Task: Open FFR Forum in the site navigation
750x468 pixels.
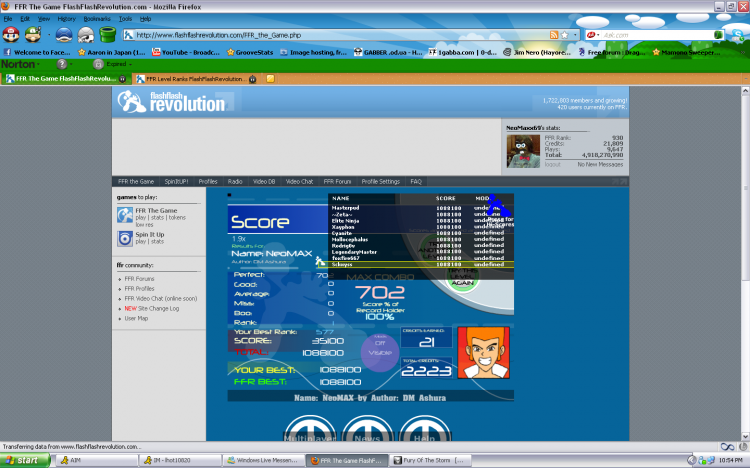Action: (x=337, y=181)
